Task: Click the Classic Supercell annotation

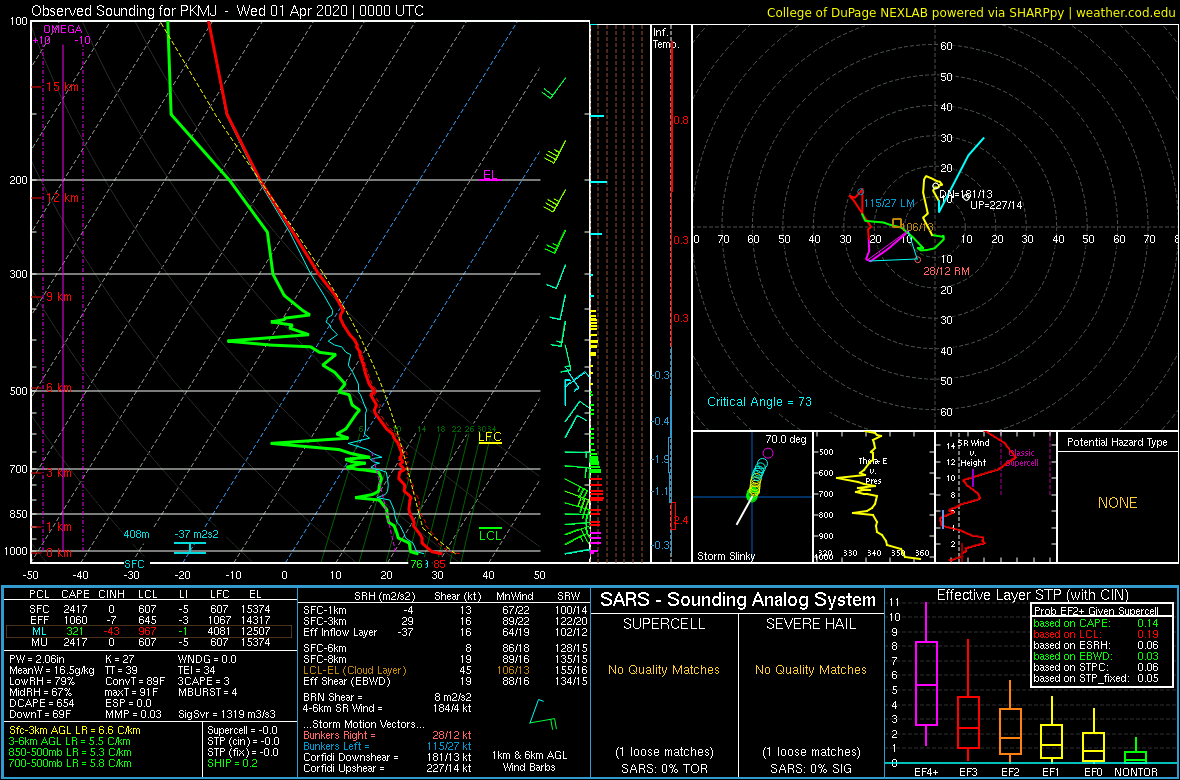Action: click(1023, 458)
